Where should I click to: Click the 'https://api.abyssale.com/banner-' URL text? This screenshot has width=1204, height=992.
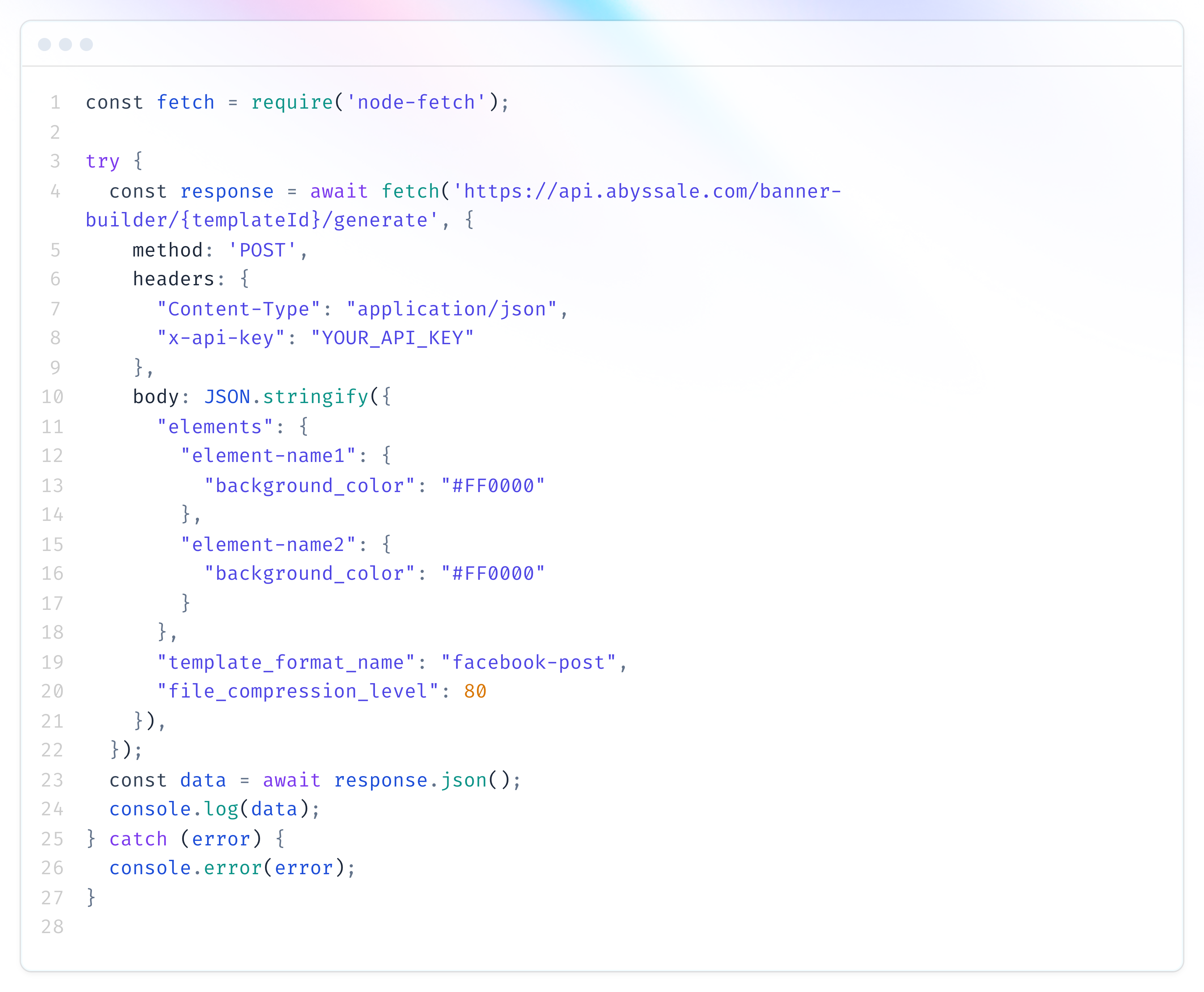coord(647,191)
